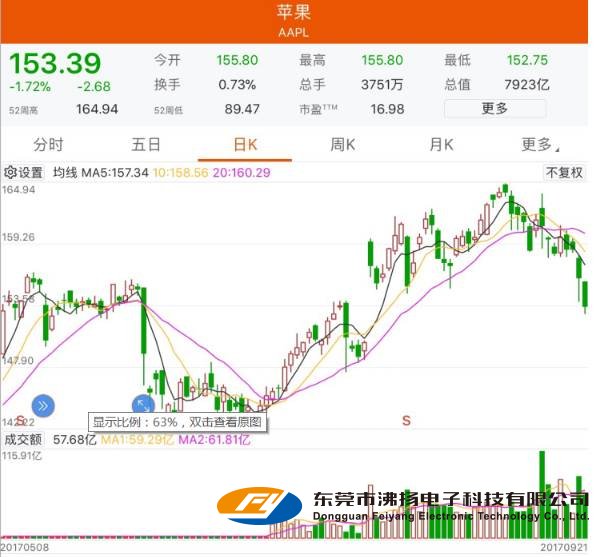Select the 日K tab
This screenshot has height=557, width=594.
[x=245, y=145]
